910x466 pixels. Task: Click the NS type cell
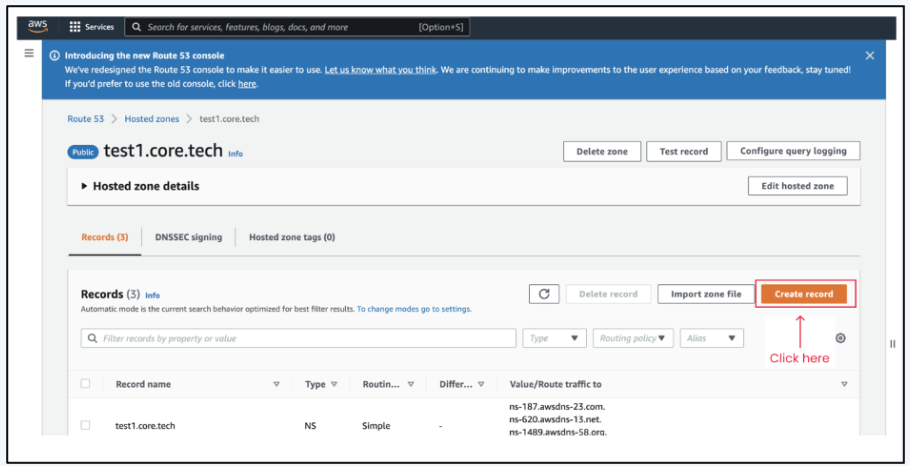(310, 426)
